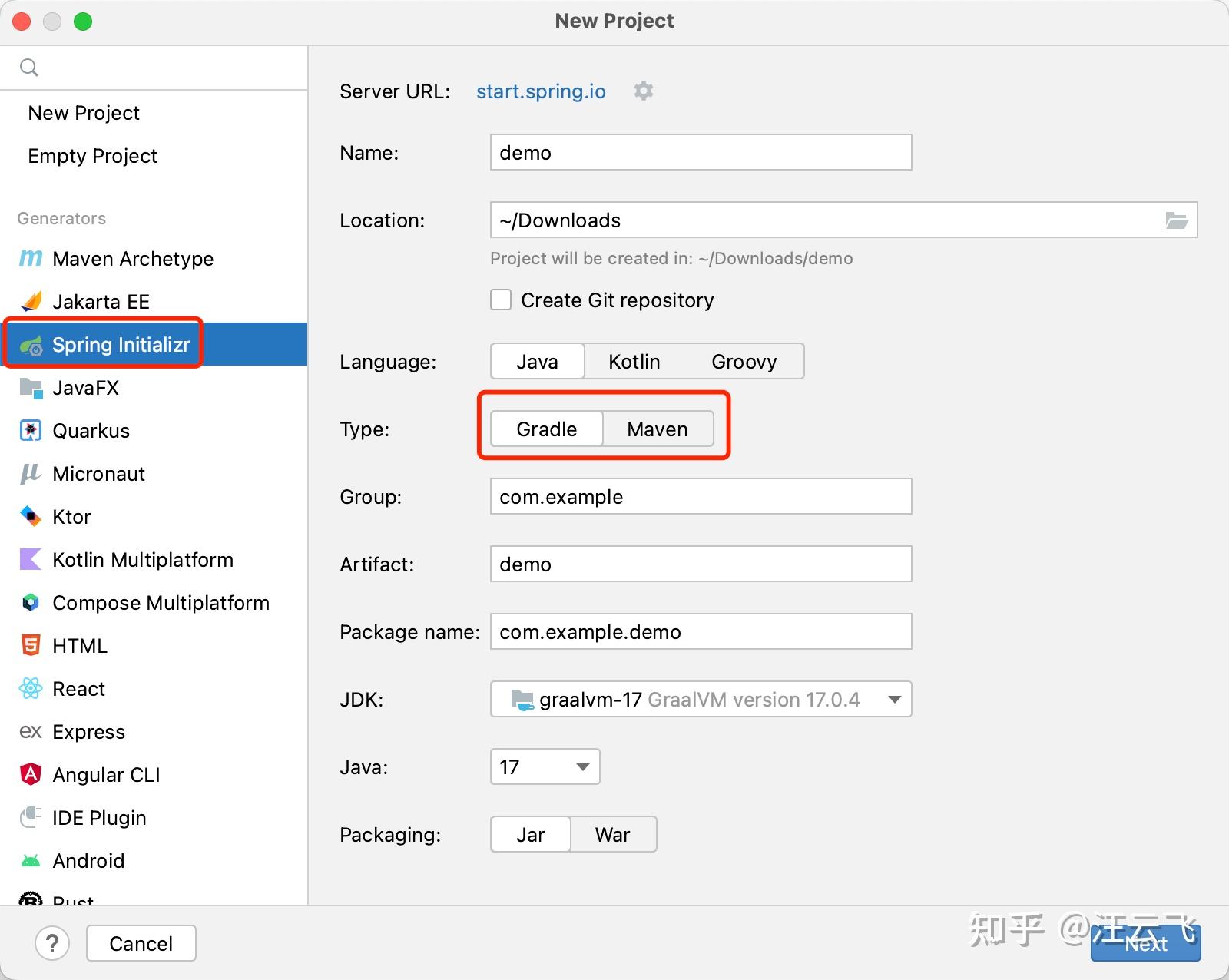Image resolution: width=1229 pixels, height=980 pixels.
Task: Switch project type to Maven
Action: pyautogui.click(x=658, y=429)
